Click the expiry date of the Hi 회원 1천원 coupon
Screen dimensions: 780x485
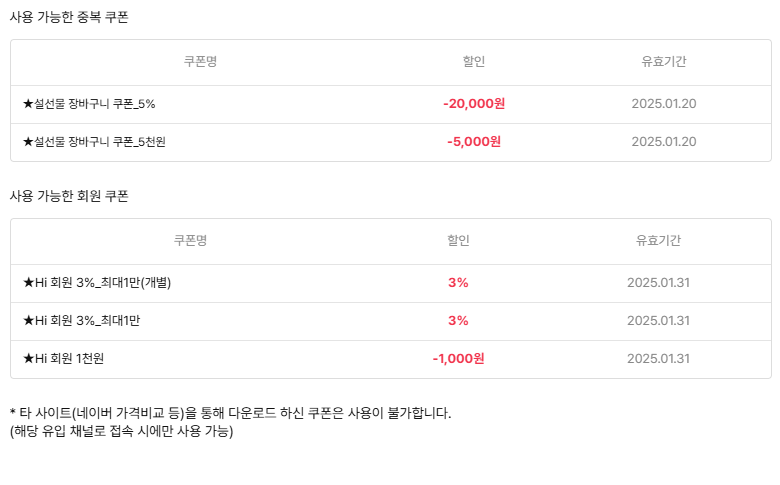coord(658,359)
